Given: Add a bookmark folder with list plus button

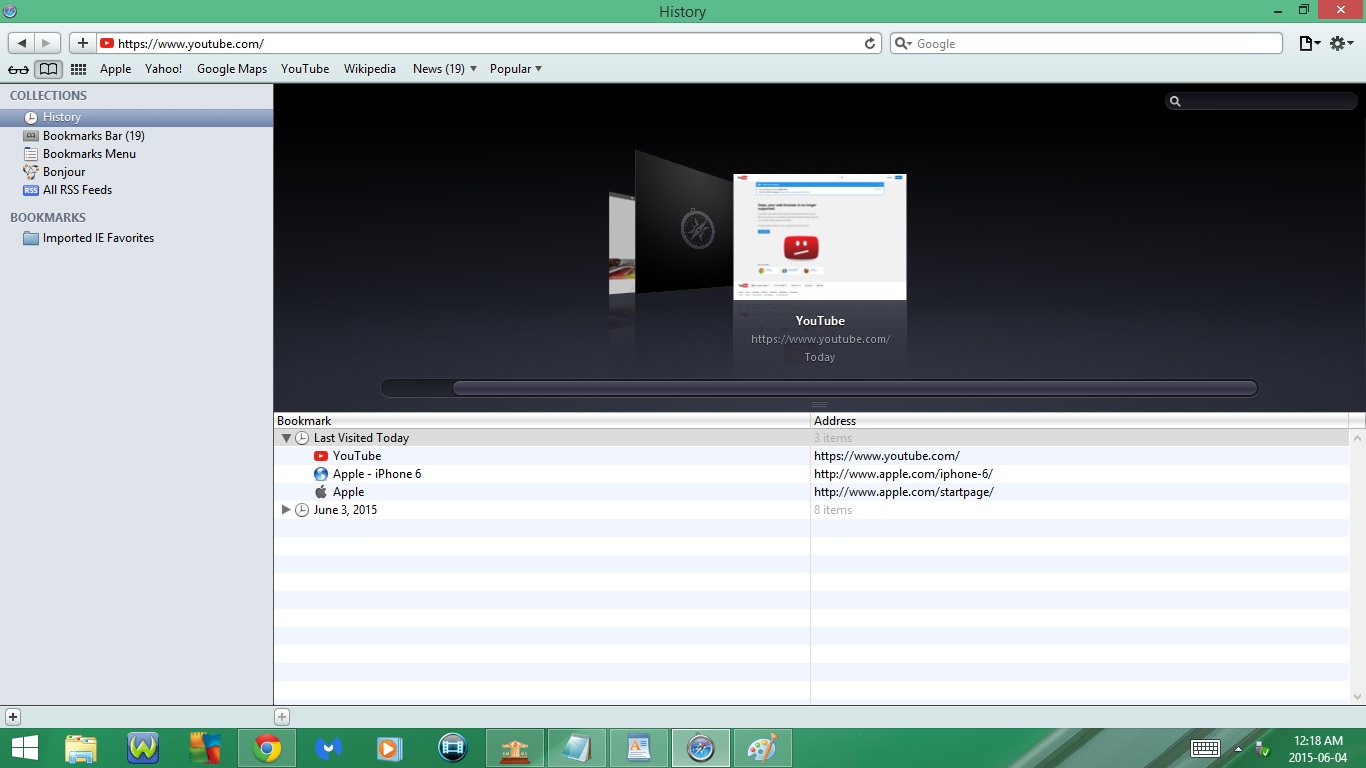Looking at the screenshot, I should (282, 716).
